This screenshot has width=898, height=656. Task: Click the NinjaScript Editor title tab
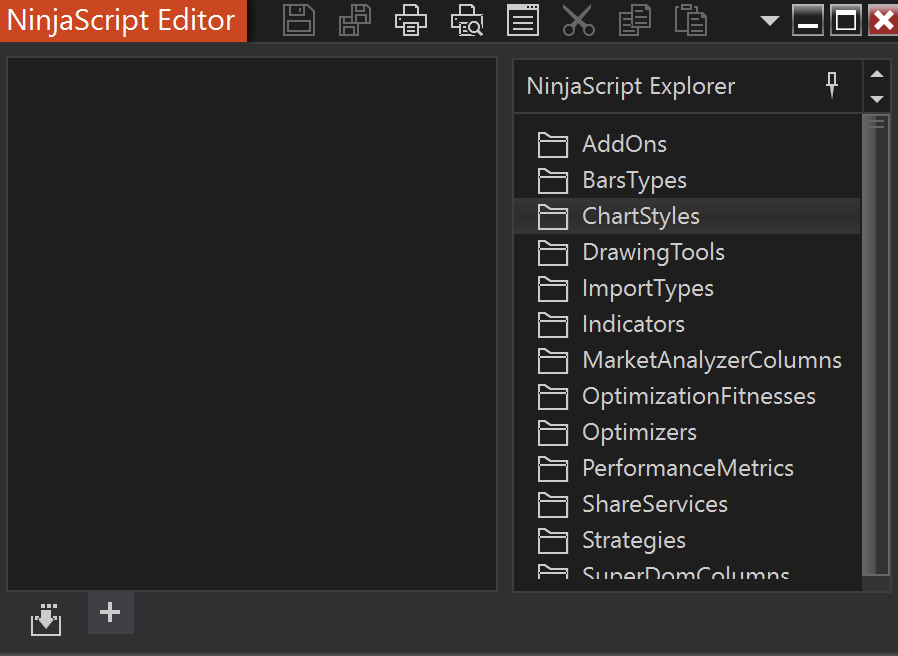122,21
